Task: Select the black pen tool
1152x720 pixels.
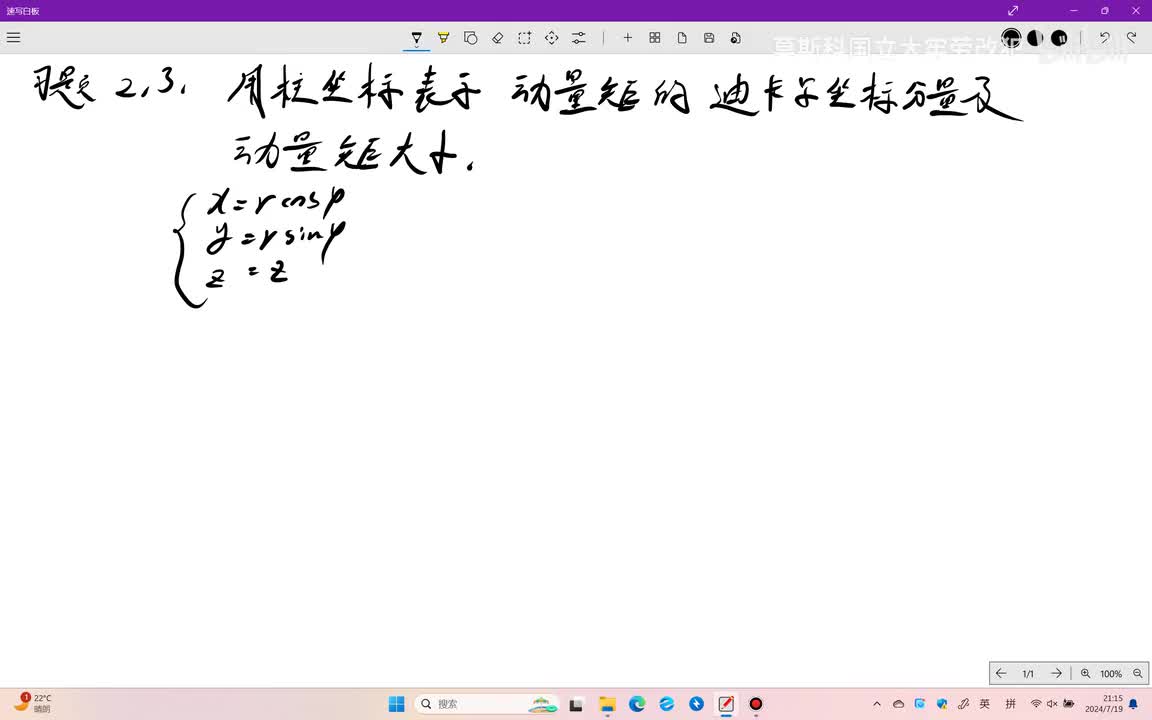Action: 417,37
